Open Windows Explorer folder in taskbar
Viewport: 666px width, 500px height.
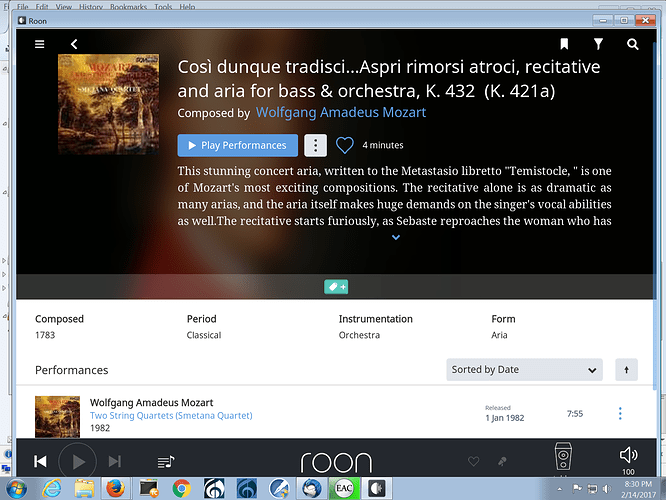click(x=85, y=489)
